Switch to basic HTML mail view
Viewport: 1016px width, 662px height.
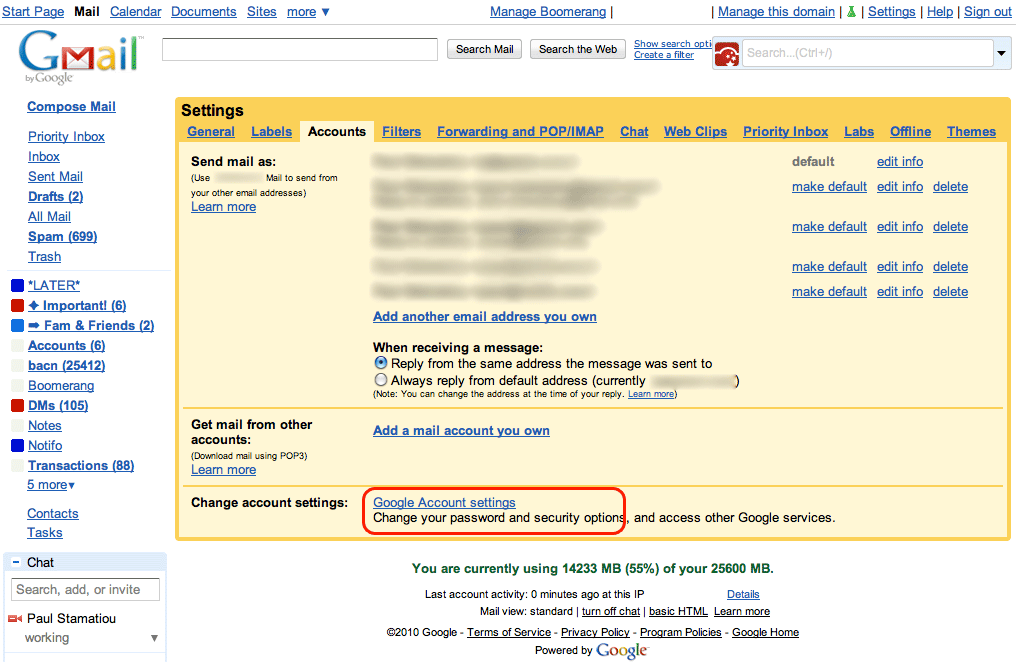pos(678,611)
